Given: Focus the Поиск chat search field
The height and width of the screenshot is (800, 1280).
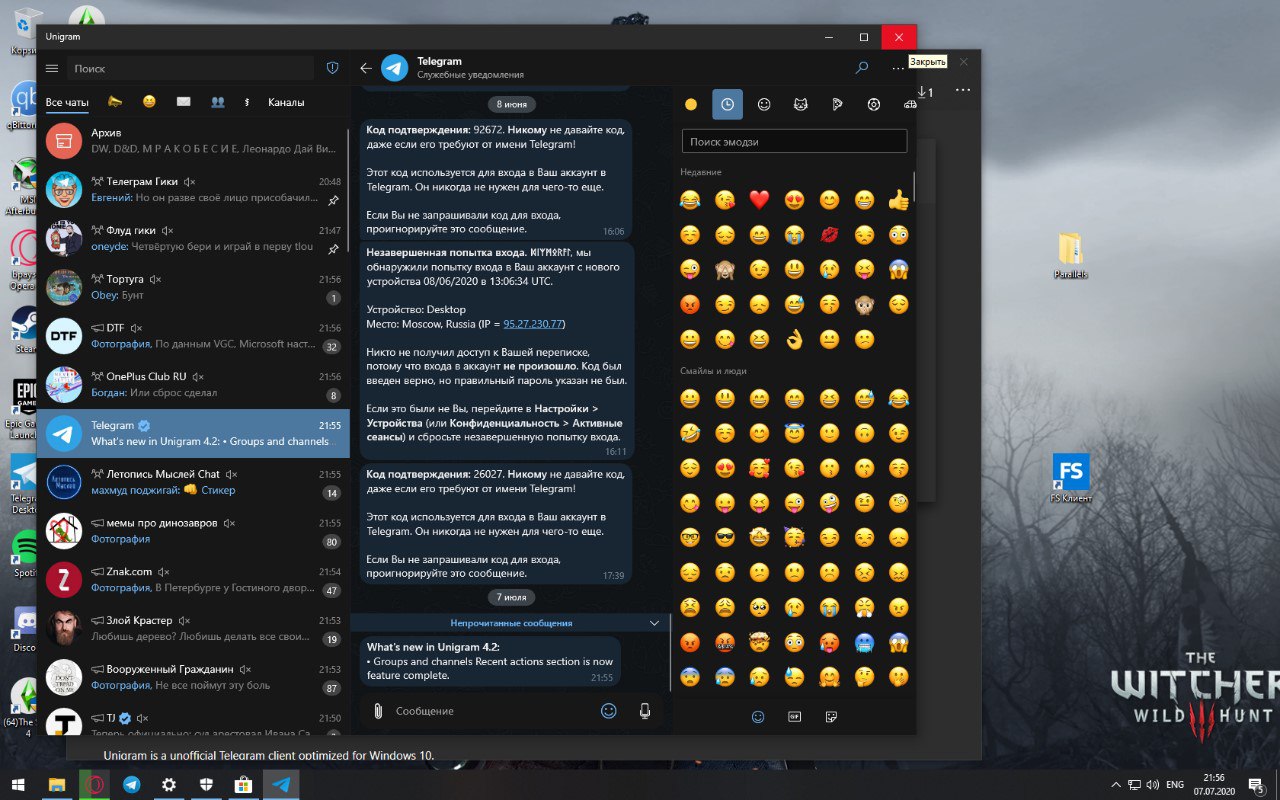Looking at the screenshot, I should [x=191, y=68].
